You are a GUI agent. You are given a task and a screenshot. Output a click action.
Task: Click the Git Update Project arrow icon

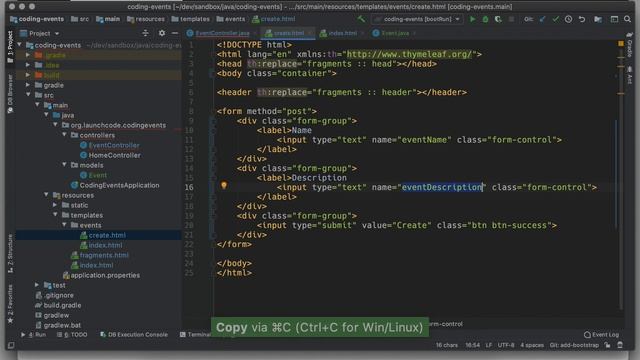click(x=542, y=19)
